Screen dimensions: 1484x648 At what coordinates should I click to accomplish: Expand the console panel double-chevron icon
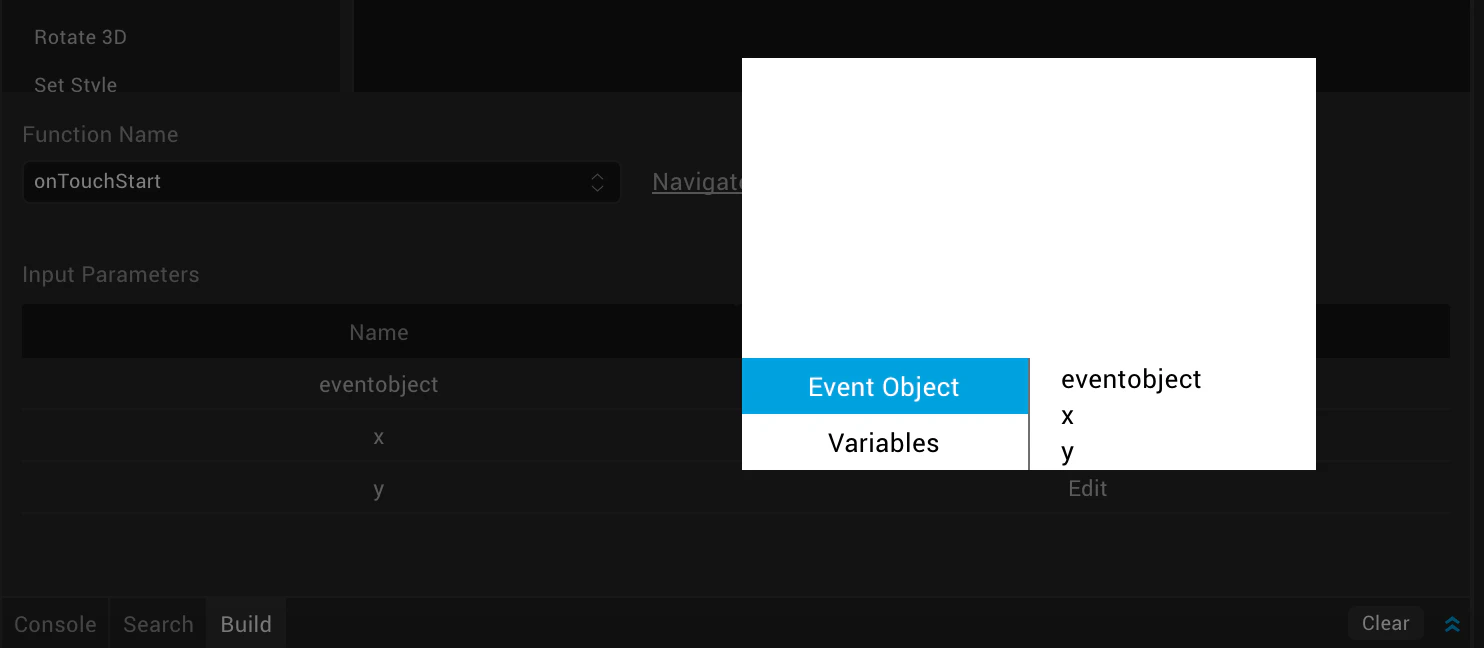(1452, 624)
